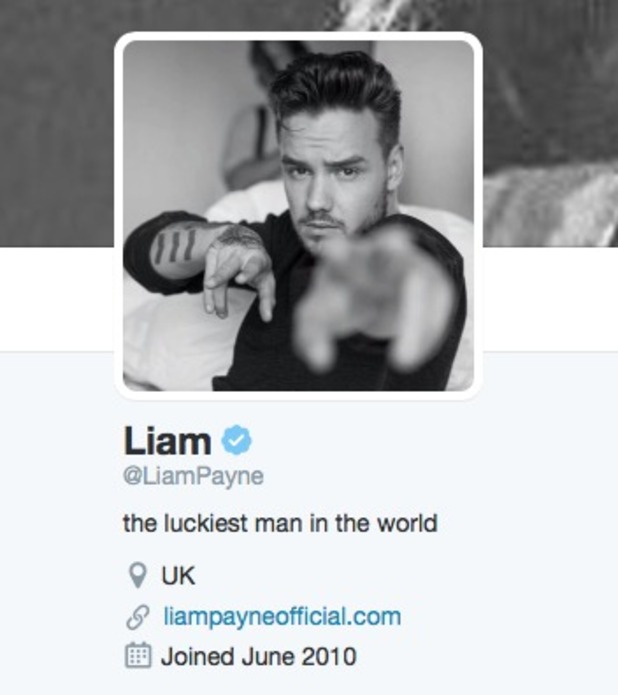This screenshot has height=695, width=618.
Task: Click the "UK" location text
Action: pos(178,576)
